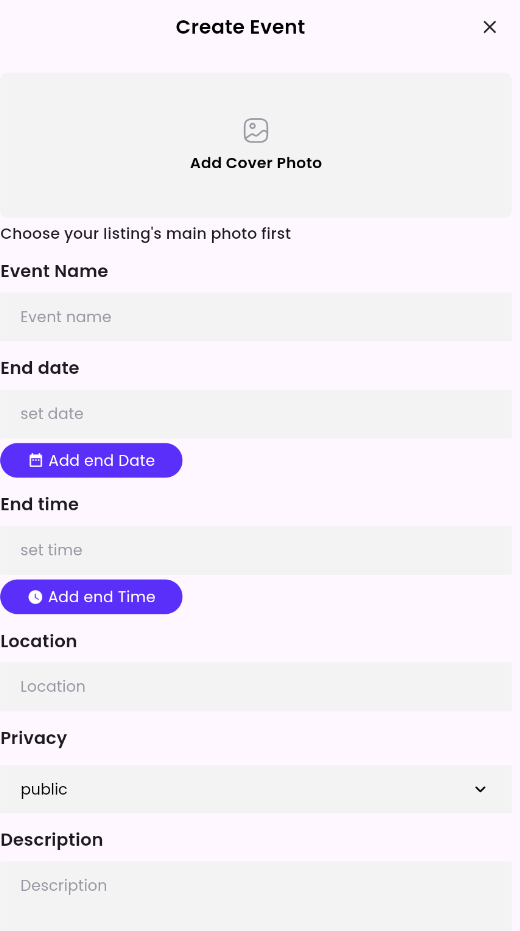Open the Privacy selector showing public
This screenshot has height=931, width=520.
(256, 789)
